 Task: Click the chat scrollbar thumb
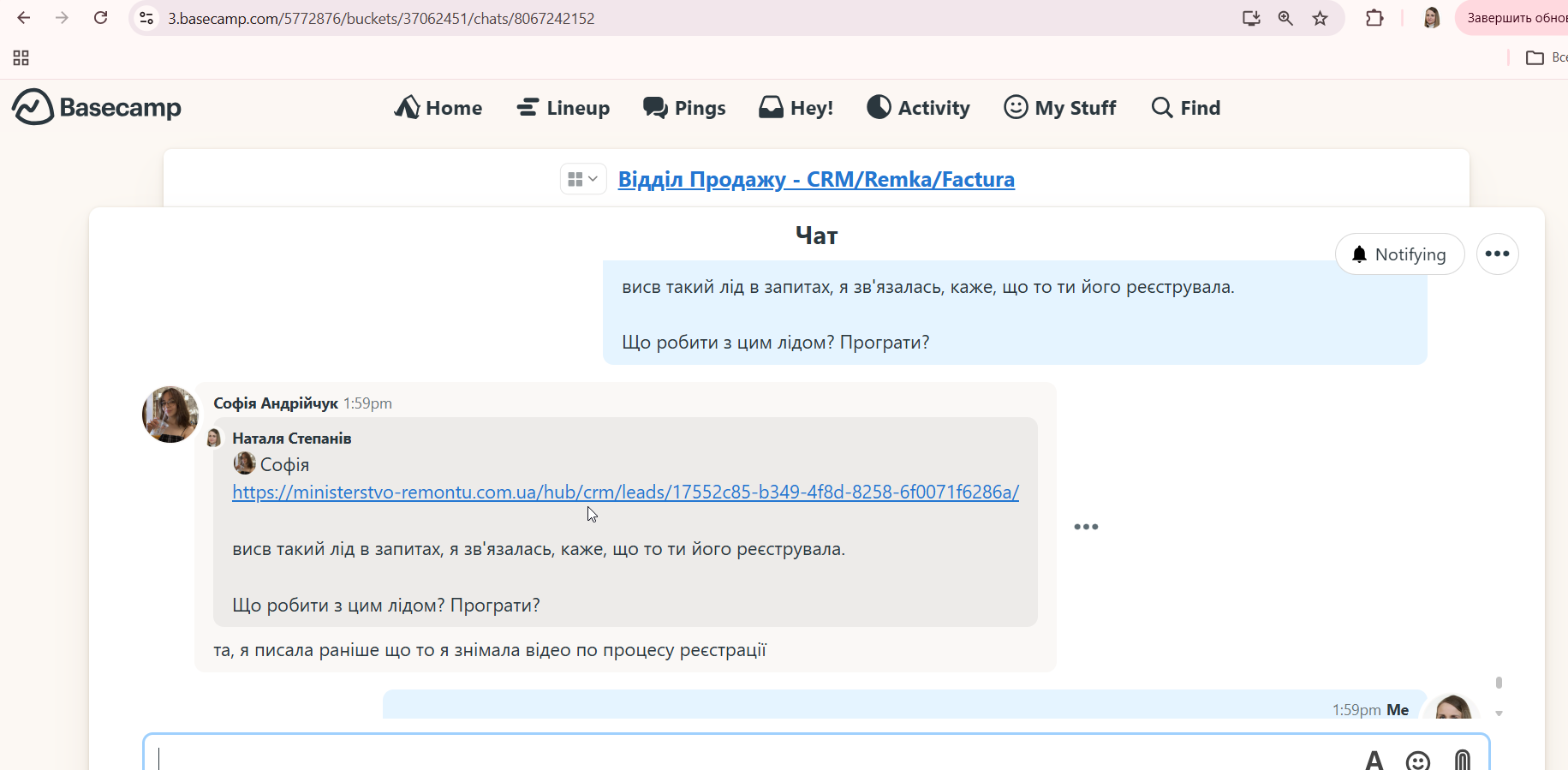pyautogui.click(x=1499, y=683)
